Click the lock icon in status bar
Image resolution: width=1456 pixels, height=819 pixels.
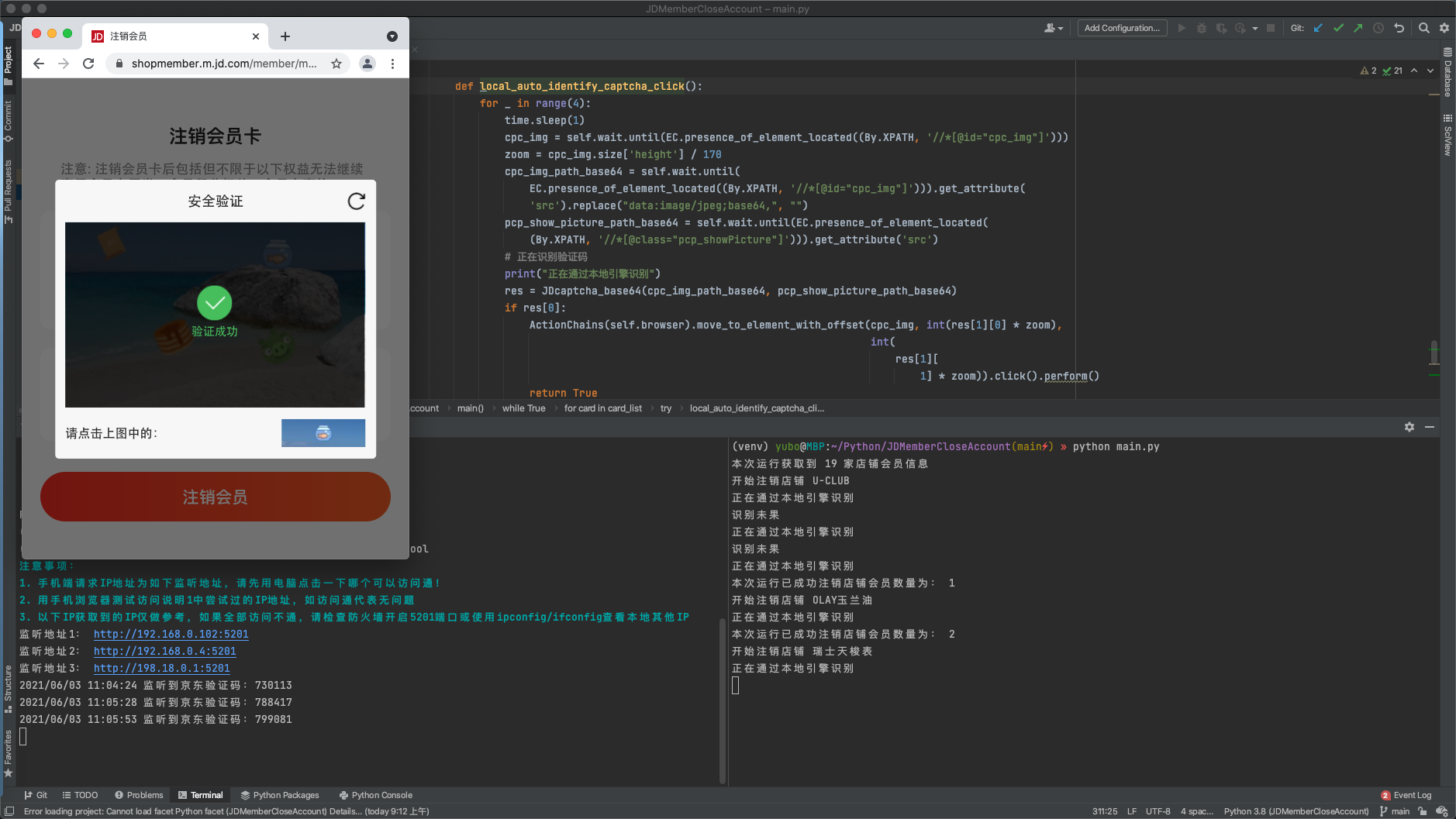1422,811
